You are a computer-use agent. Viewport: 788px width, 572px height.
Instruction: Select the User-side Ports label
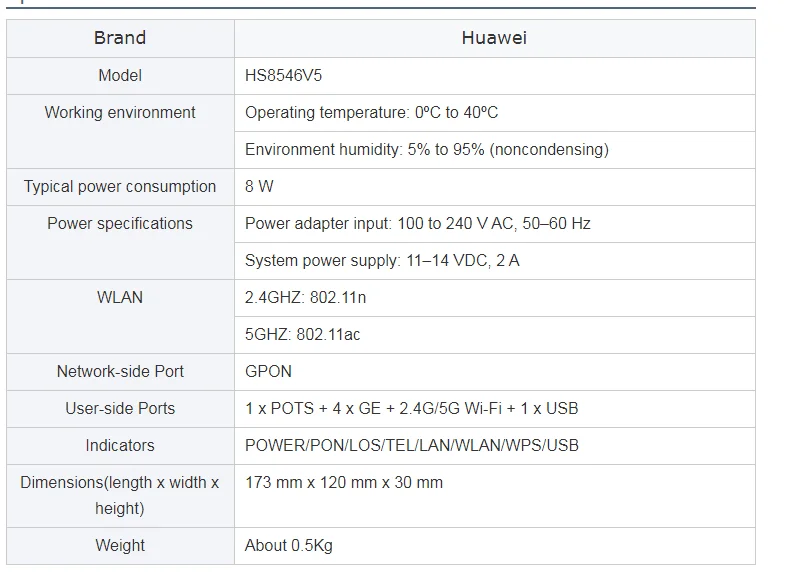tap(120, 408)
